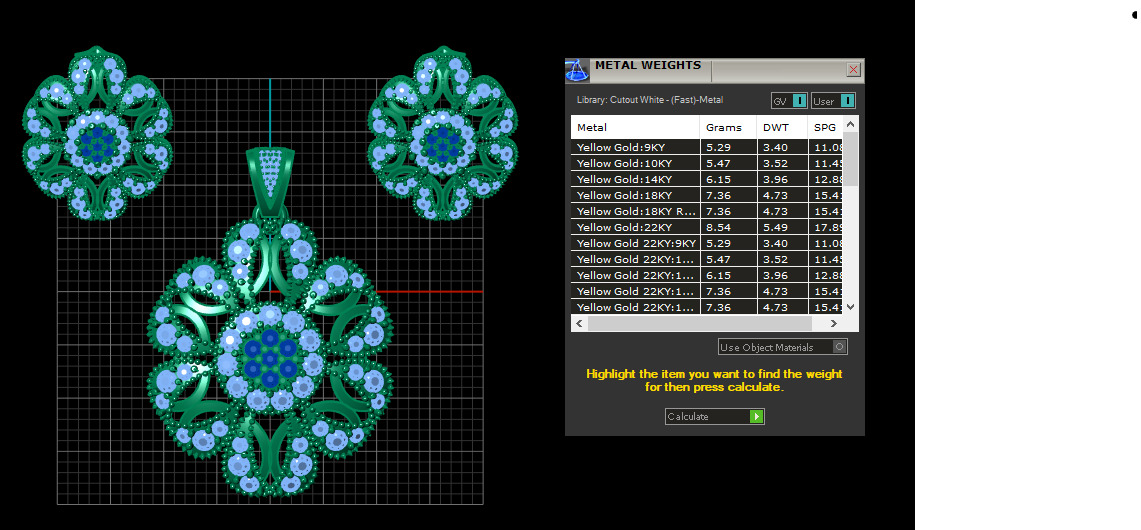
Task: Toggle the User library switch
Action: 833,100
